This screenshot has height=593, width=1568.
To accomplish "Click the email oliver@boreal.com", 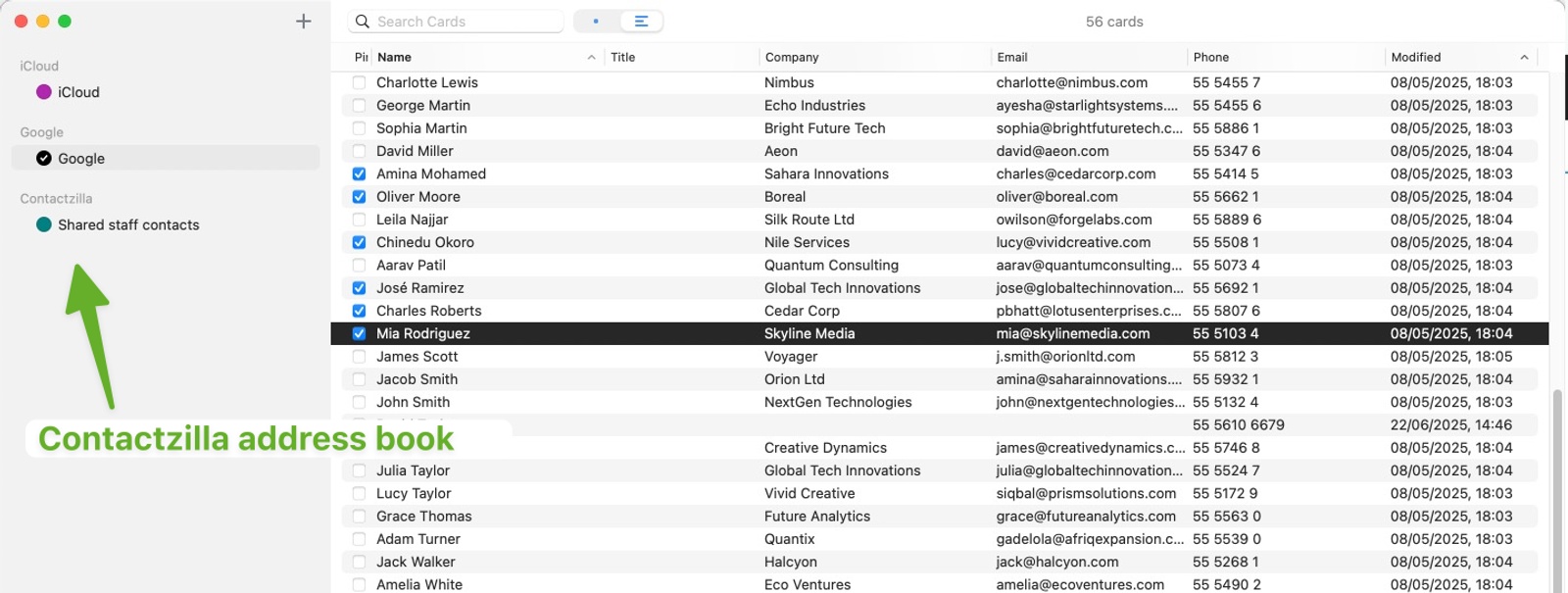I will (x=1057, y=197).
